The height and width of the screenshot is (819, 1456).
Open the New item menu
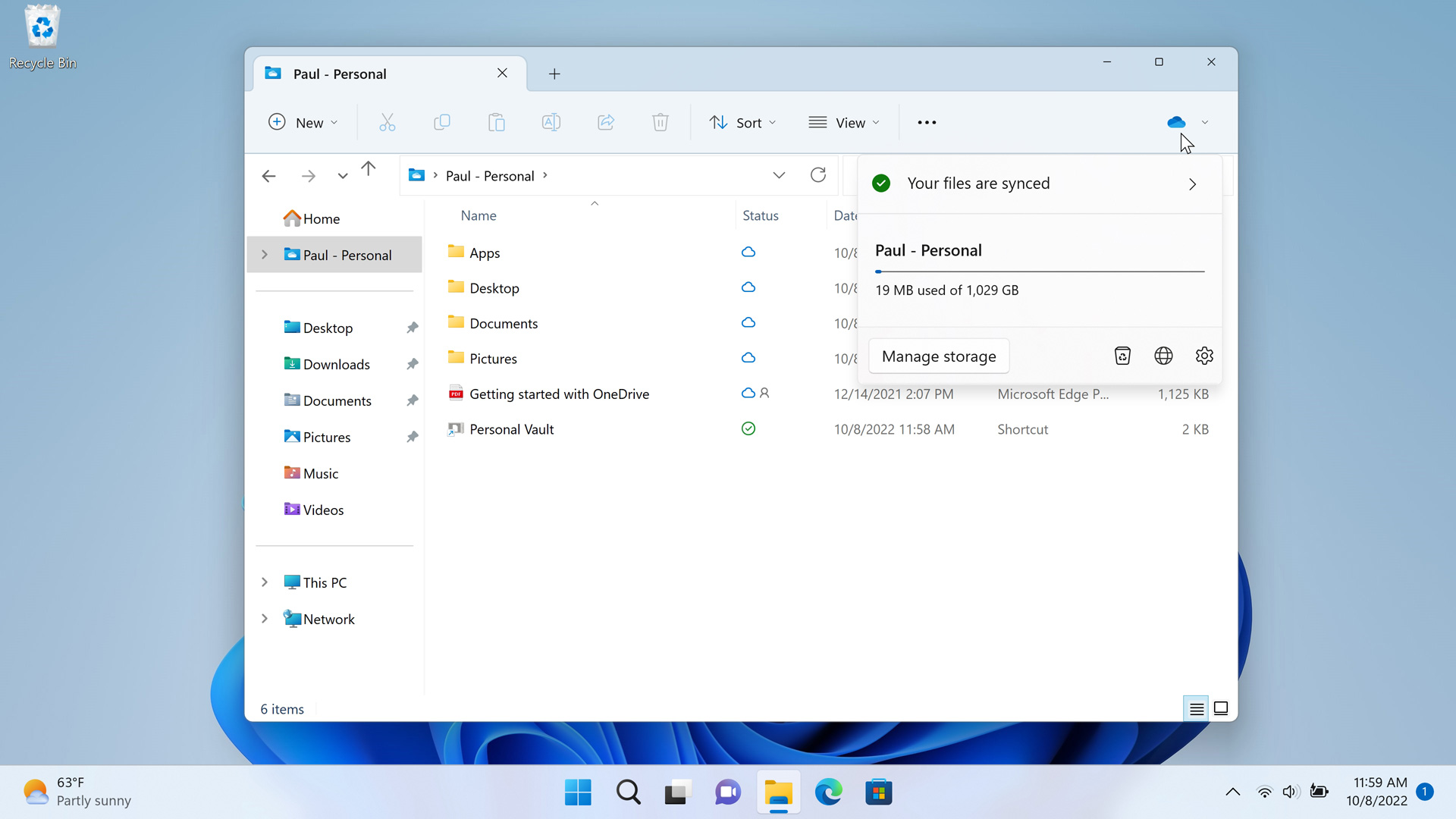[x=303, y=123]
